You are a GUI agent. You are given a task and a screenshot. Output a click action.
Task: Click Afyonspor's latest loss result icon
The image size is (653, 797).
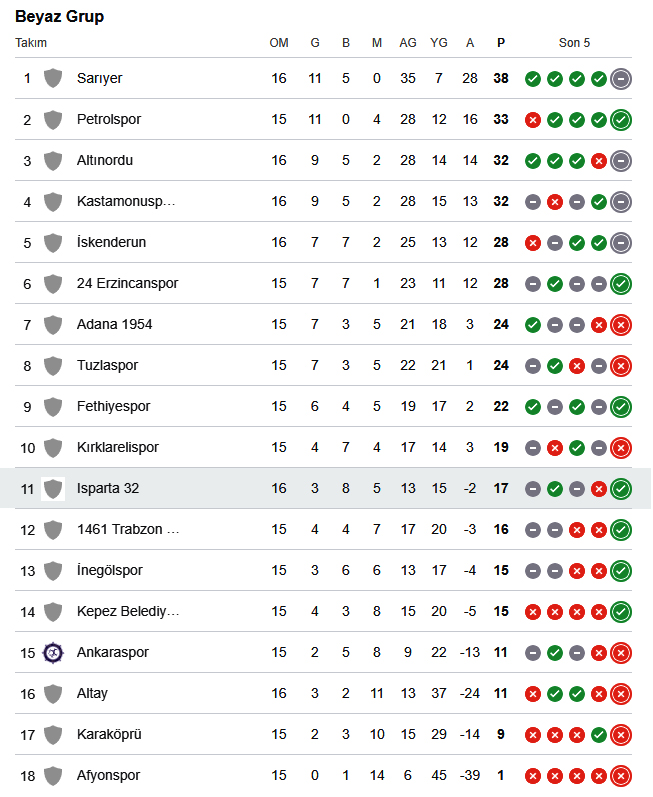[x=620, y=776]
